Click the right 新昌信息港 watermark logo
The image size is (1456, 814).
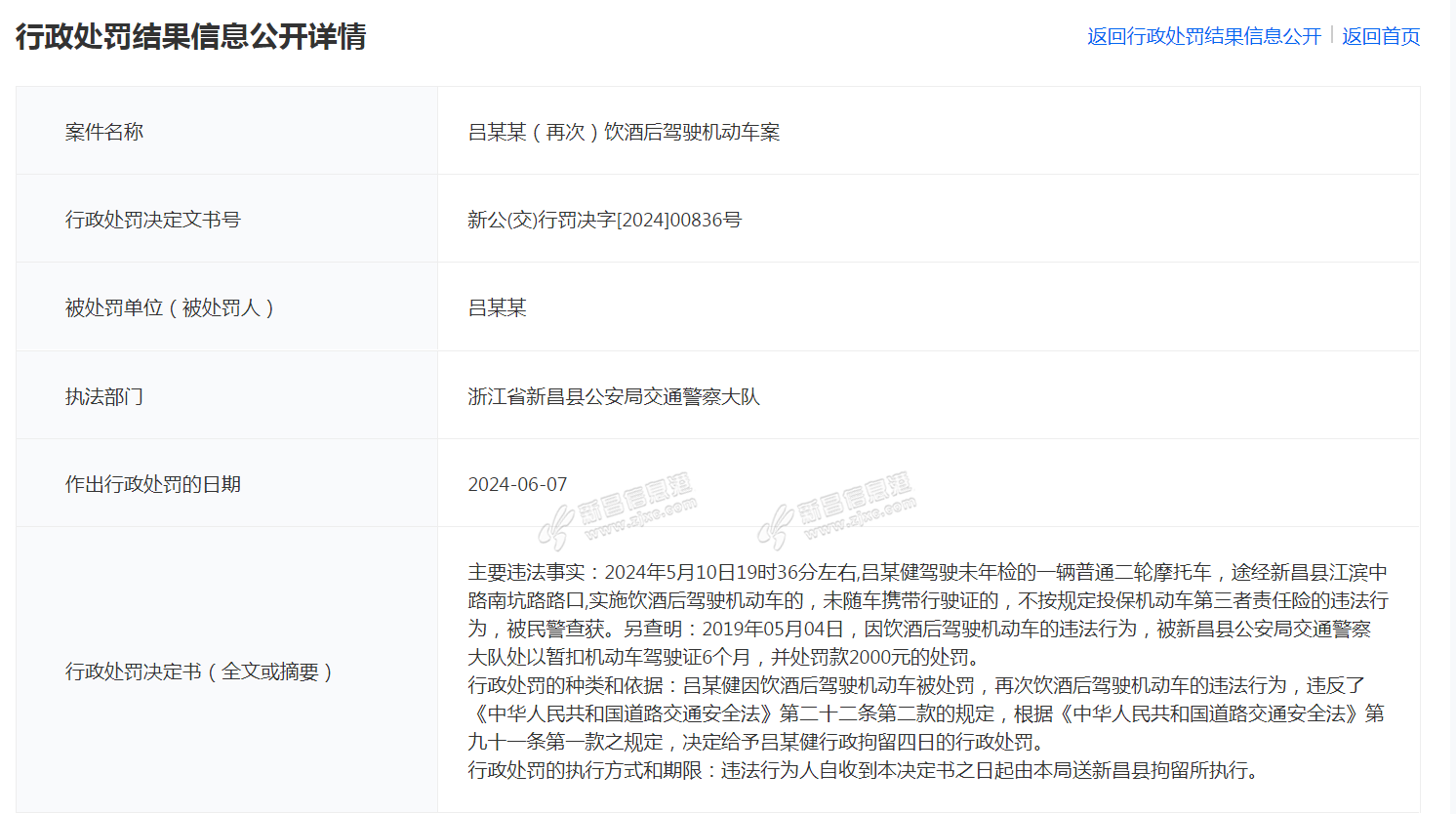tap(836, 511)
